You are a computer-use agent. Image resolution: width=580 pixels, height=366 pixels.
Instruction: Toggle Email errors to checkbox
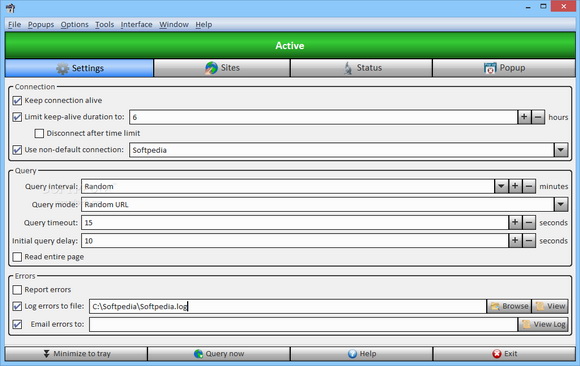click(17, 325)
